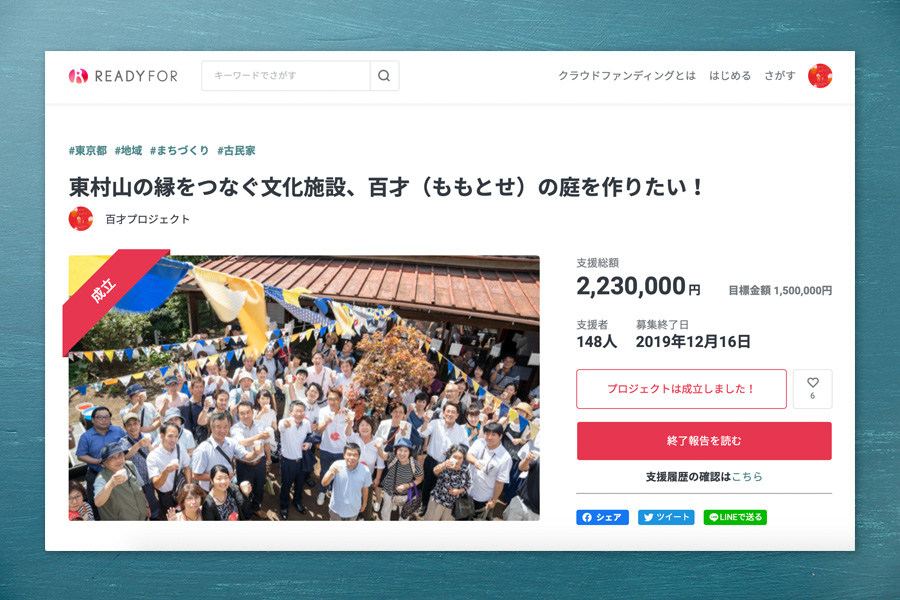Click the #まちづくり tag
Screen dimensions: 900x600
click(x=179, y=150)
